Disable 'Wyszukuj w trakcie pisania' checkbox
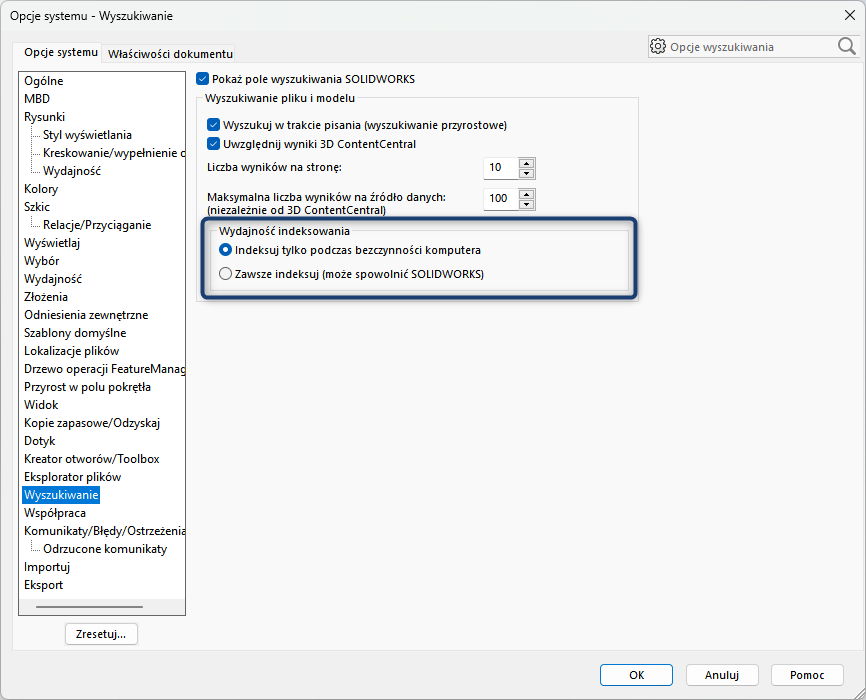 click(x=213, y=125)
